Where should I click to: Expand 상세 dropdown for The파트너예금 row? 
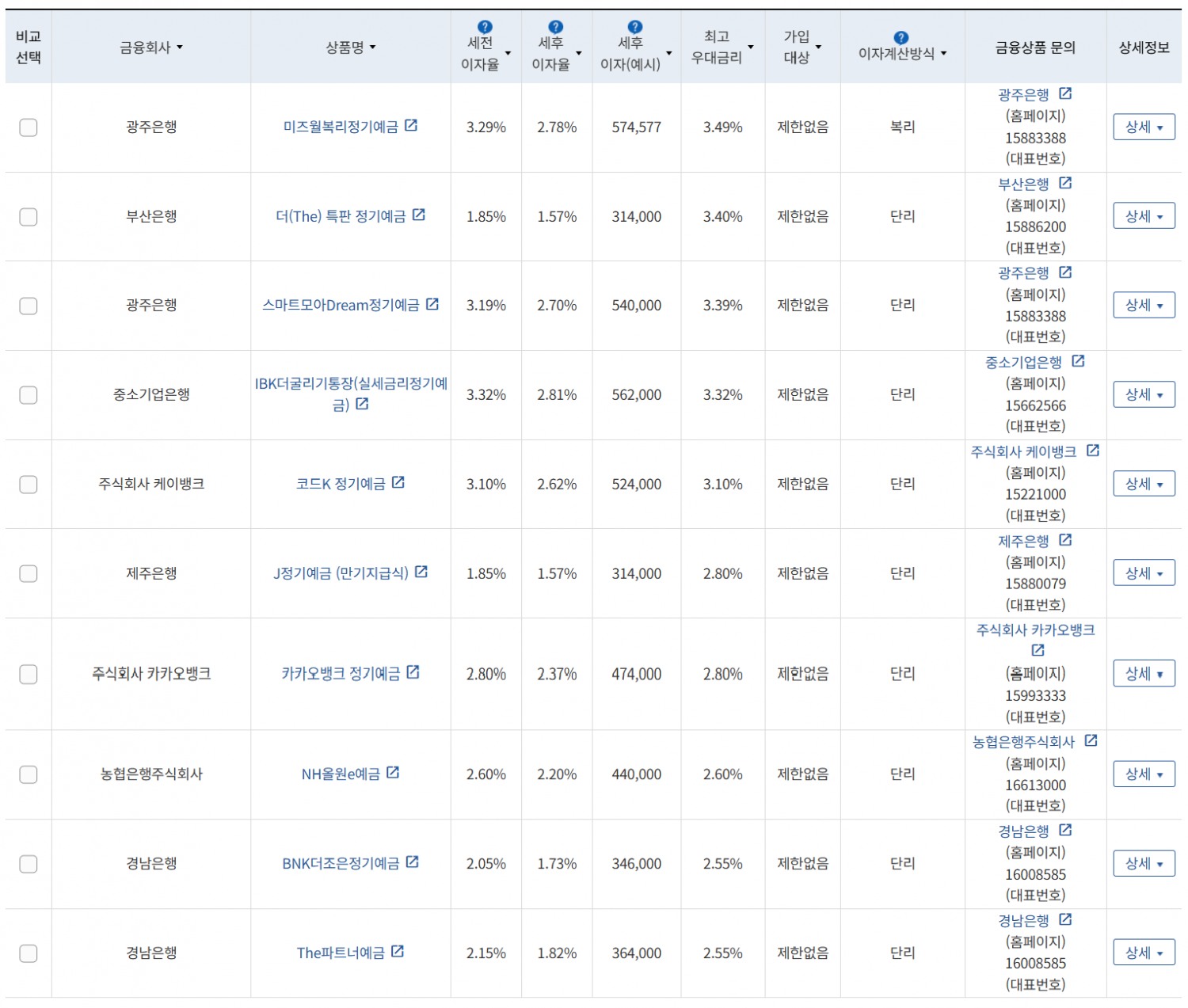[1144, 953]
